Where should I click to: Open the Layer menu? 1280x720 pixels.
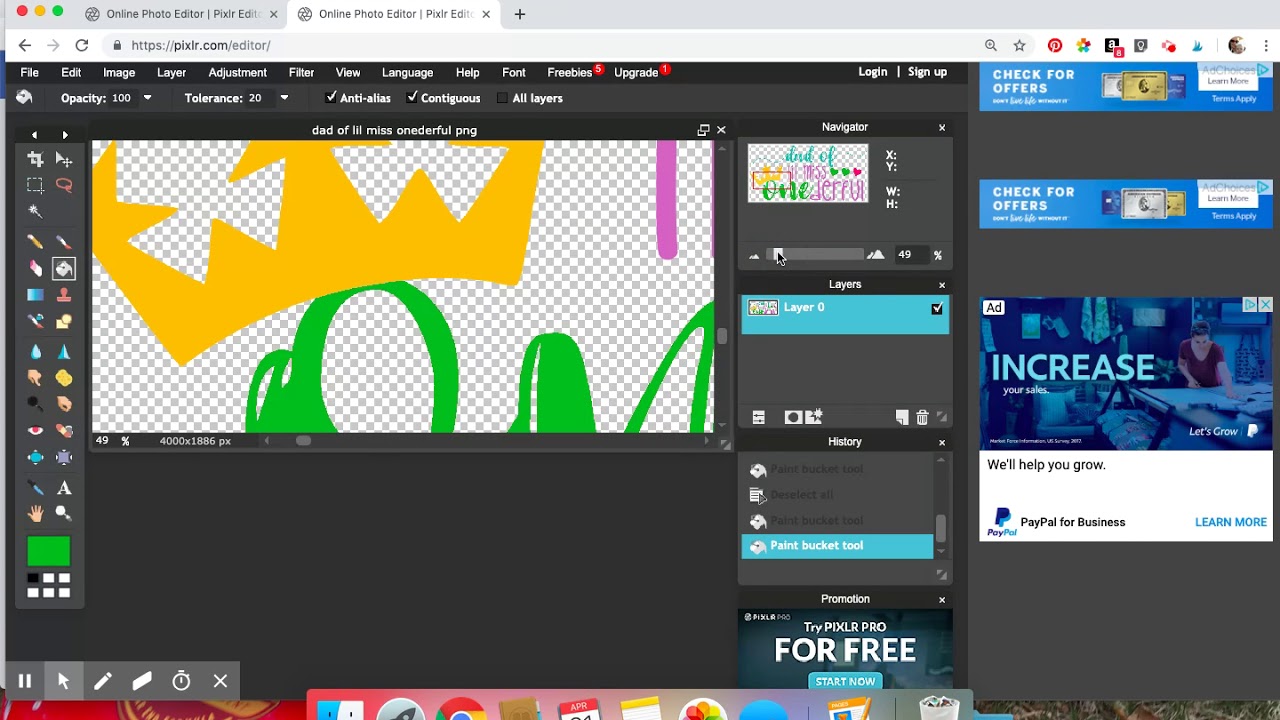tap(171, 72)
